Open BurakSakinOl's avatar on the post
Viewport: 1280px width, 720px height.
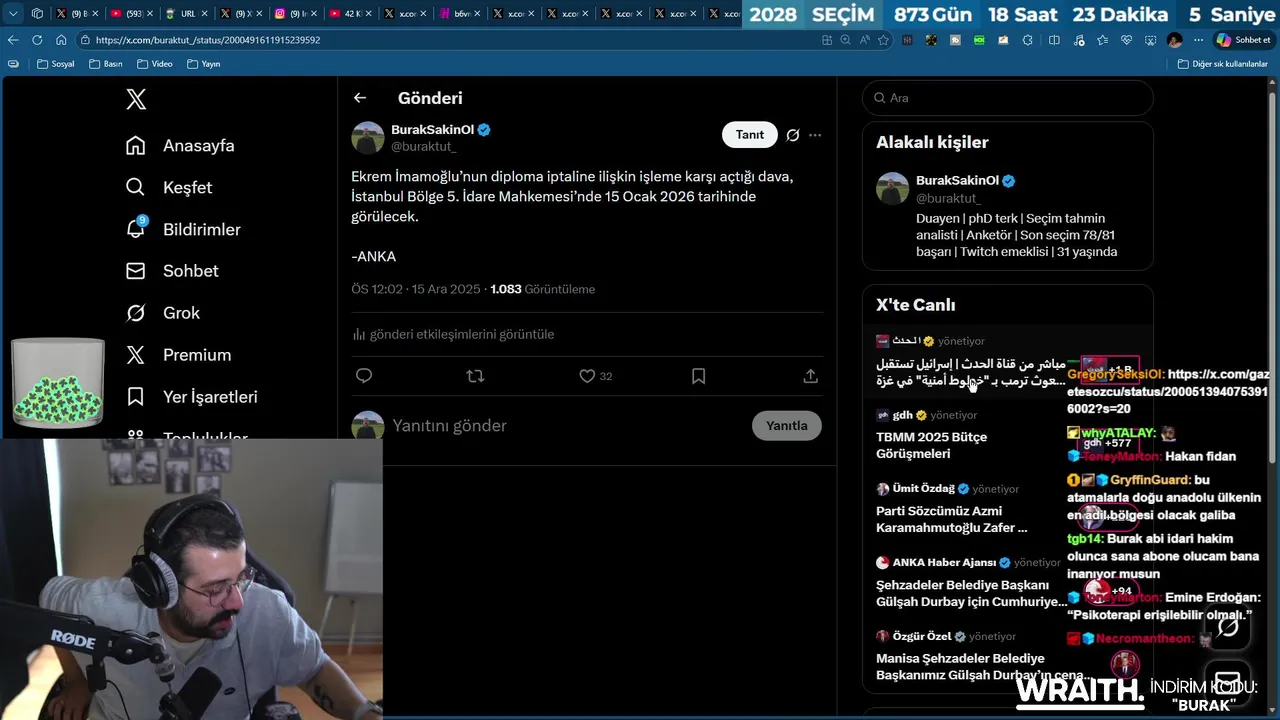[368, 138]
